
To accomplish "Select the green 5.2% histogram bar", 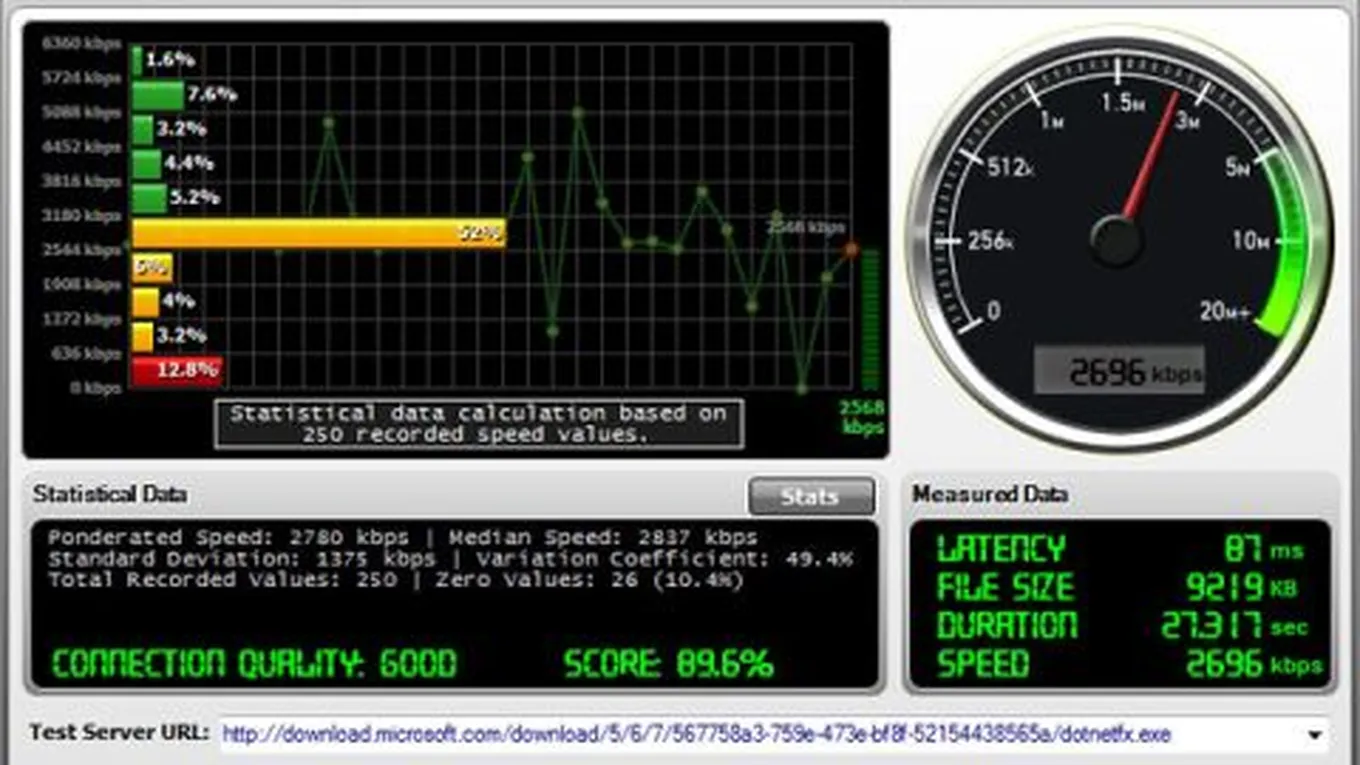I will click(x=149, y=198).
